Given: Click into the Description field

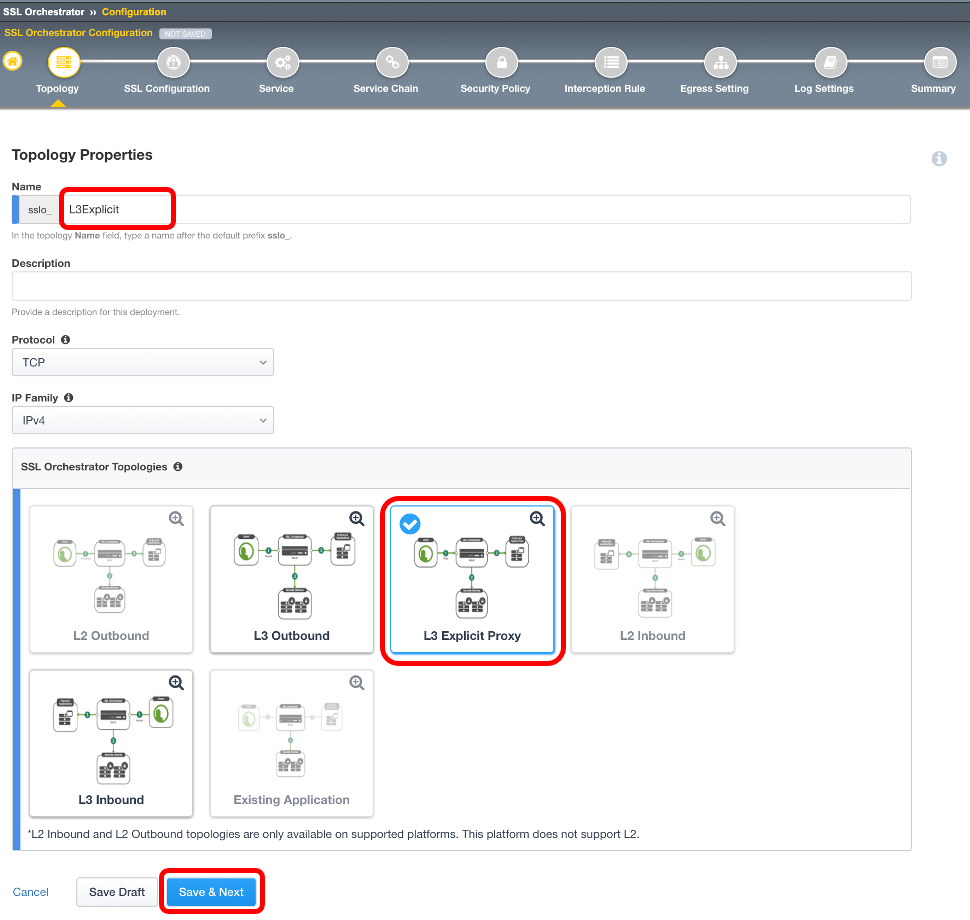Looking at the screenshot, I should pyautogui.click(x=461, y=286).
